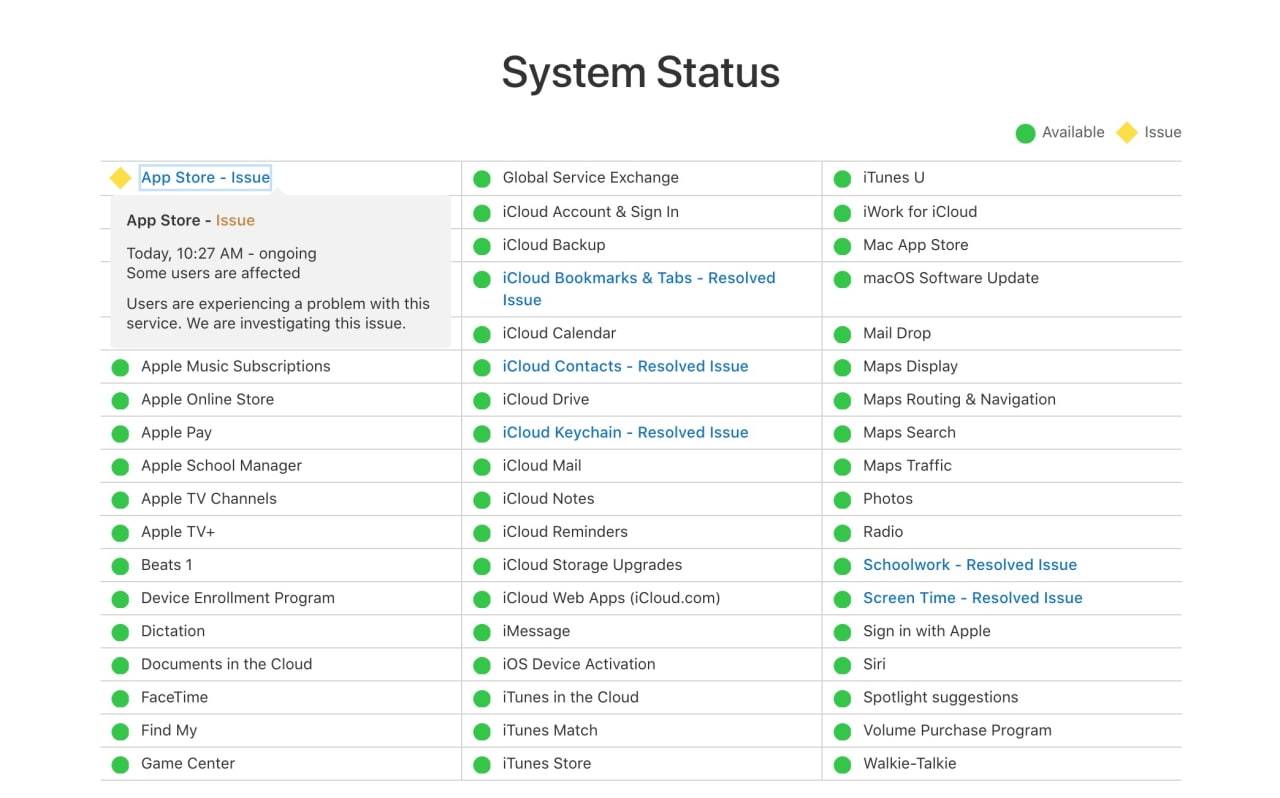The height and width of the screenshot is (798, 1280).
Task: Click the Volume Purchase Program entry
Action: (957, 730)
